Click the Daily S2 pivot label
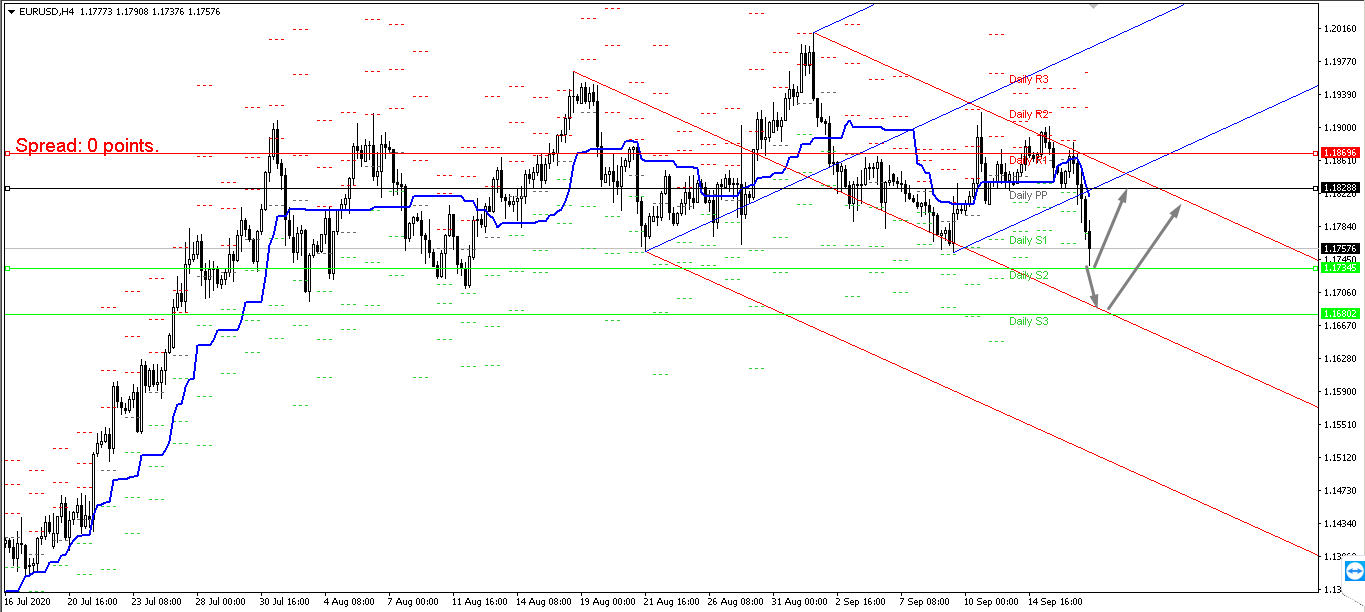The width and height of the screenshot is (1365, 612). click(1029, 275)
